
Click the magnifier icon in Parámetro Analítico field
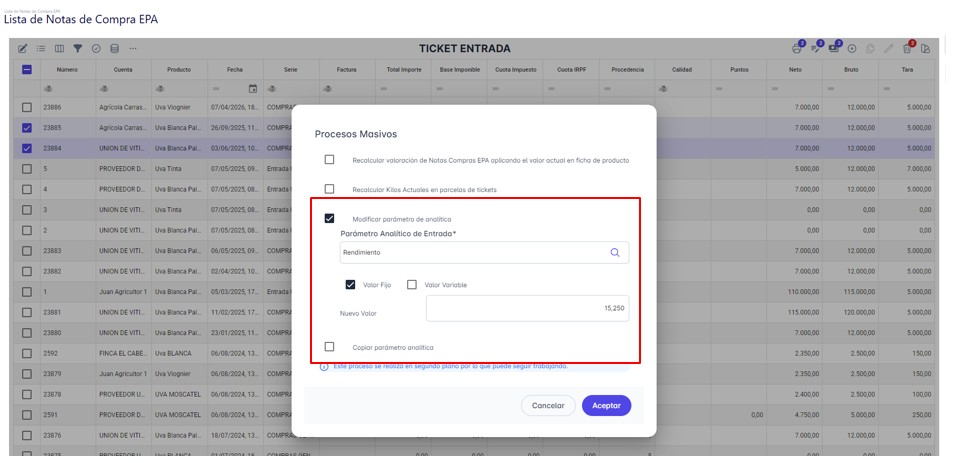tap(615, 252)
